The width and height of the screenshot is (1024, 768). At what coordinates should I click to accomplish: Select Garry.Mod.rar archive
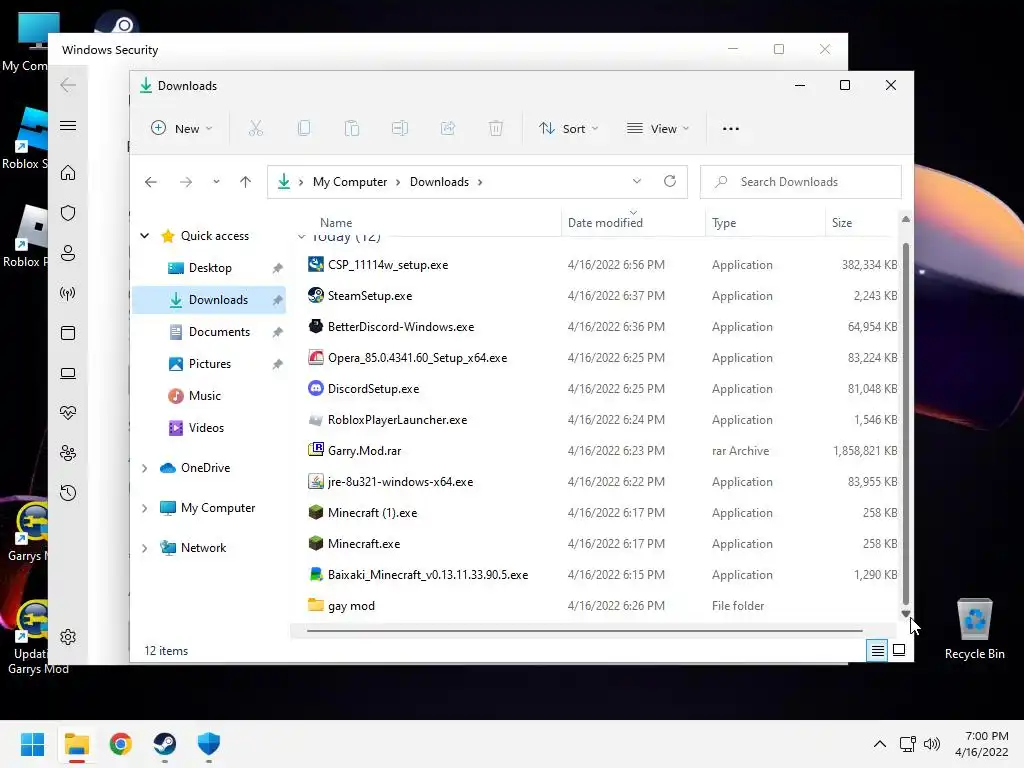coord(364,451)
